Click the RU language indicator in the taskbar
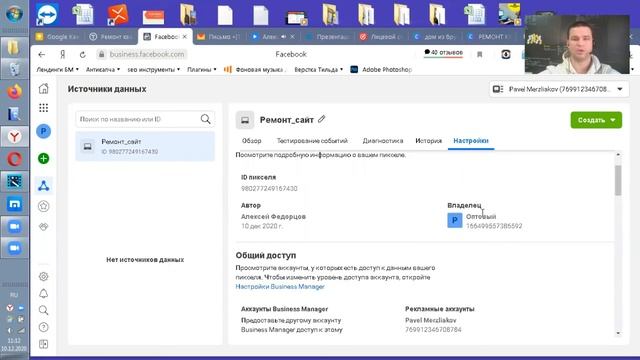 [14, 295]
